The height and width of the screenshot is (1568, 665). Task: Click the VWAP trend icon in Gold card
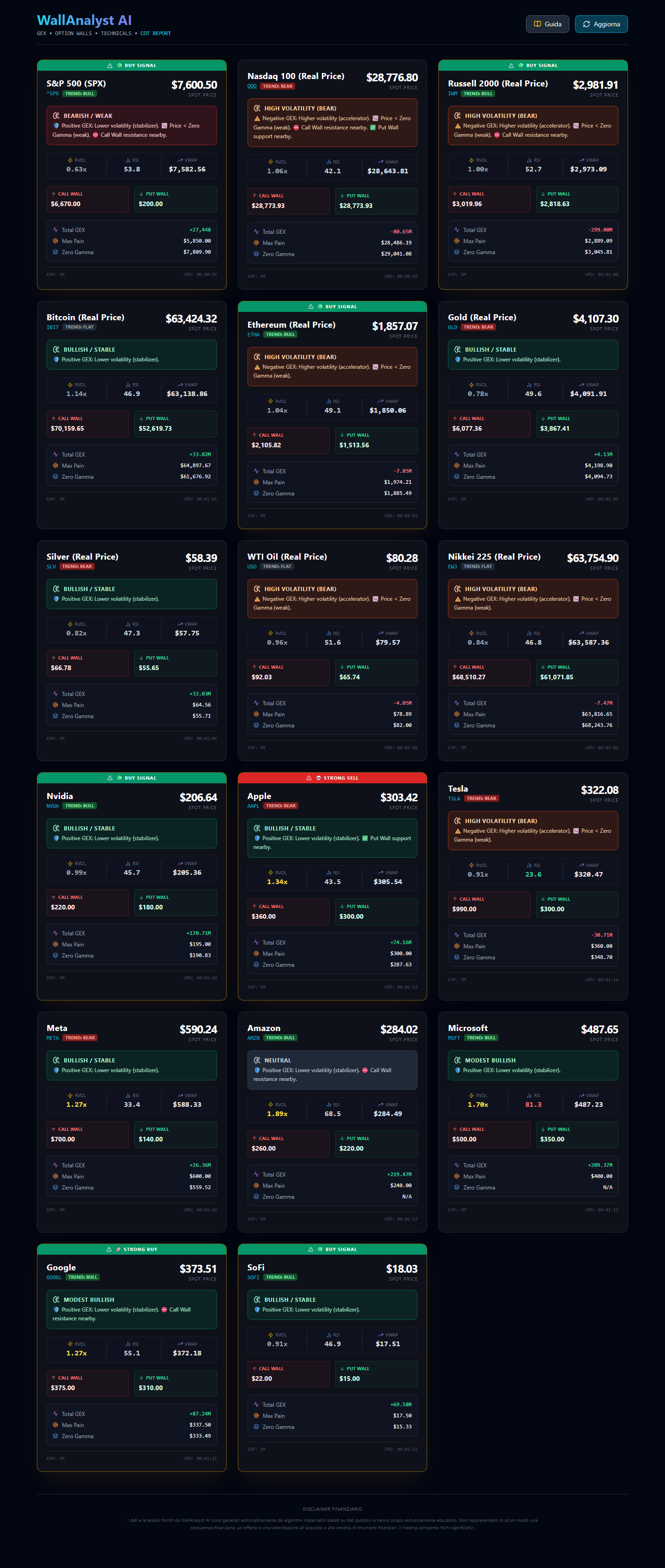coord(582,384)
